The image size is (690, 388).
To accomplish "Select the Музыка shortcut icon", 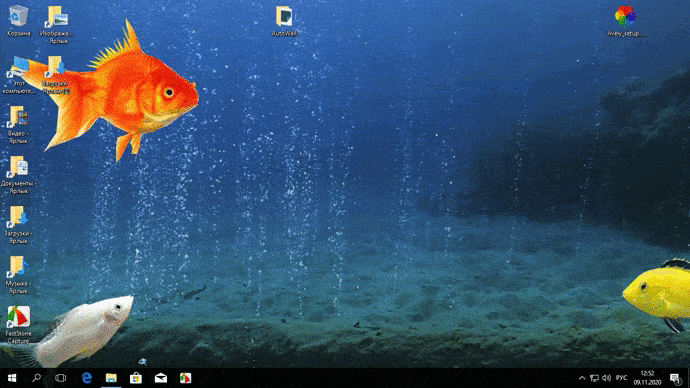I will (18, 275).
